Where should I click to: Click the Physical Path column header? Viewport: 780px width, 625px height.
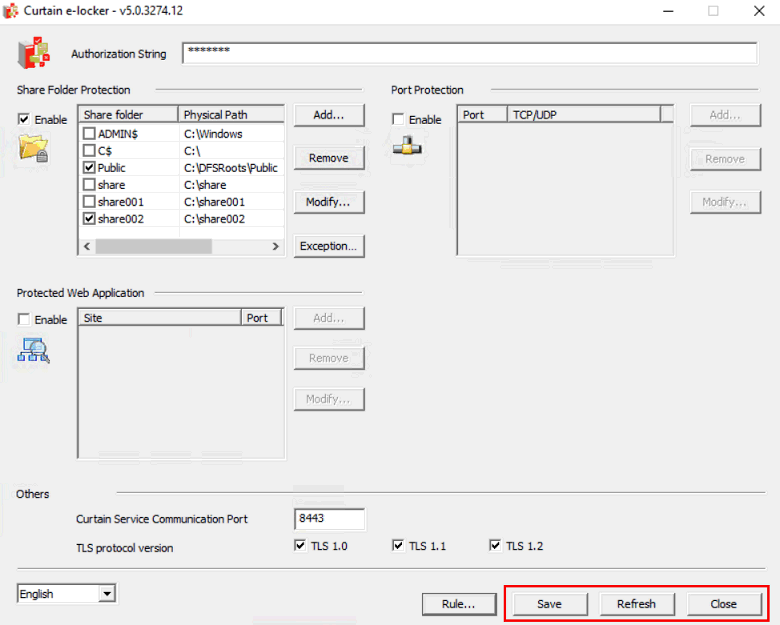click(231, 115)
